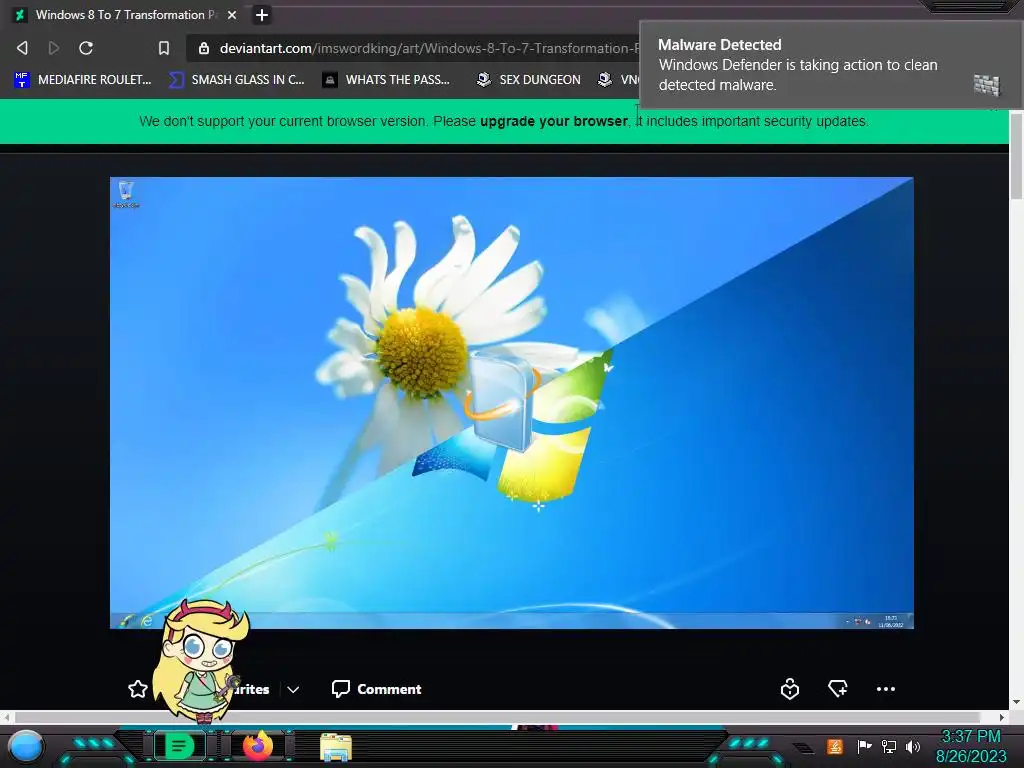
Task: Click the browser forward arrow
Action: [x=54, y=48]
